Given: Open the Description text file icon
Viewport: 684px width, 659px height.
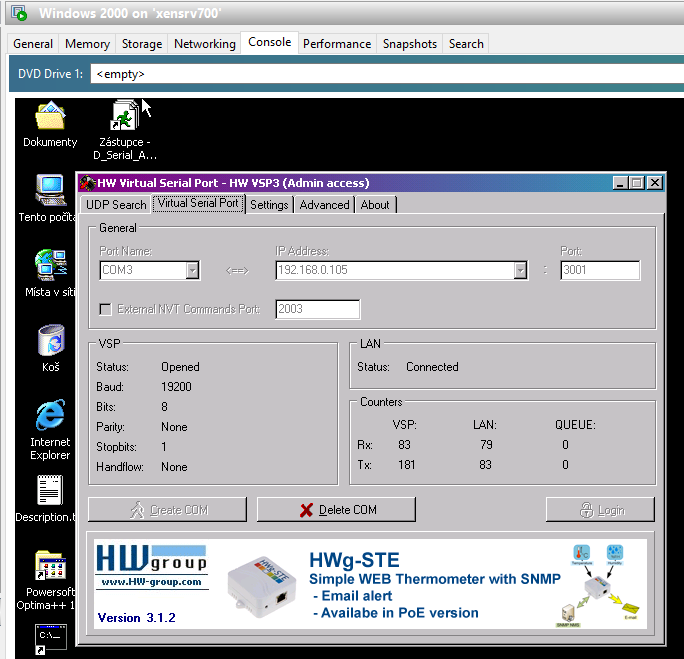Looking at the screenshot, I should (50, 490).
